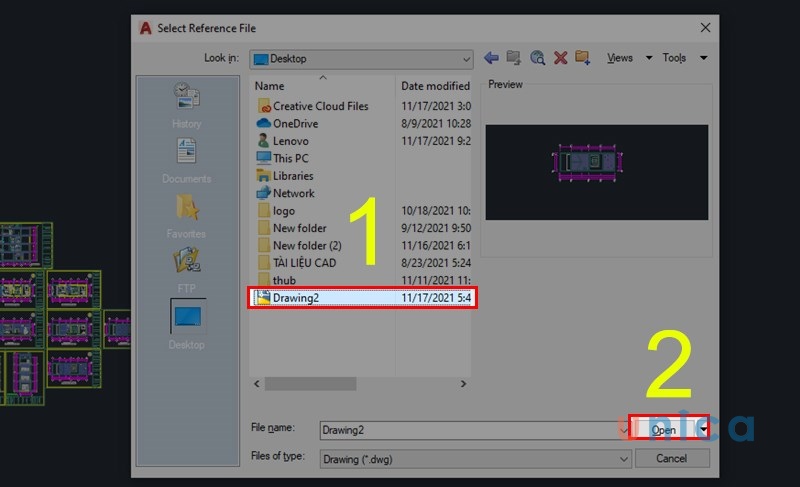Click the Network icon in file list
This screenshot has width=800, height=487.
point(263,193)
